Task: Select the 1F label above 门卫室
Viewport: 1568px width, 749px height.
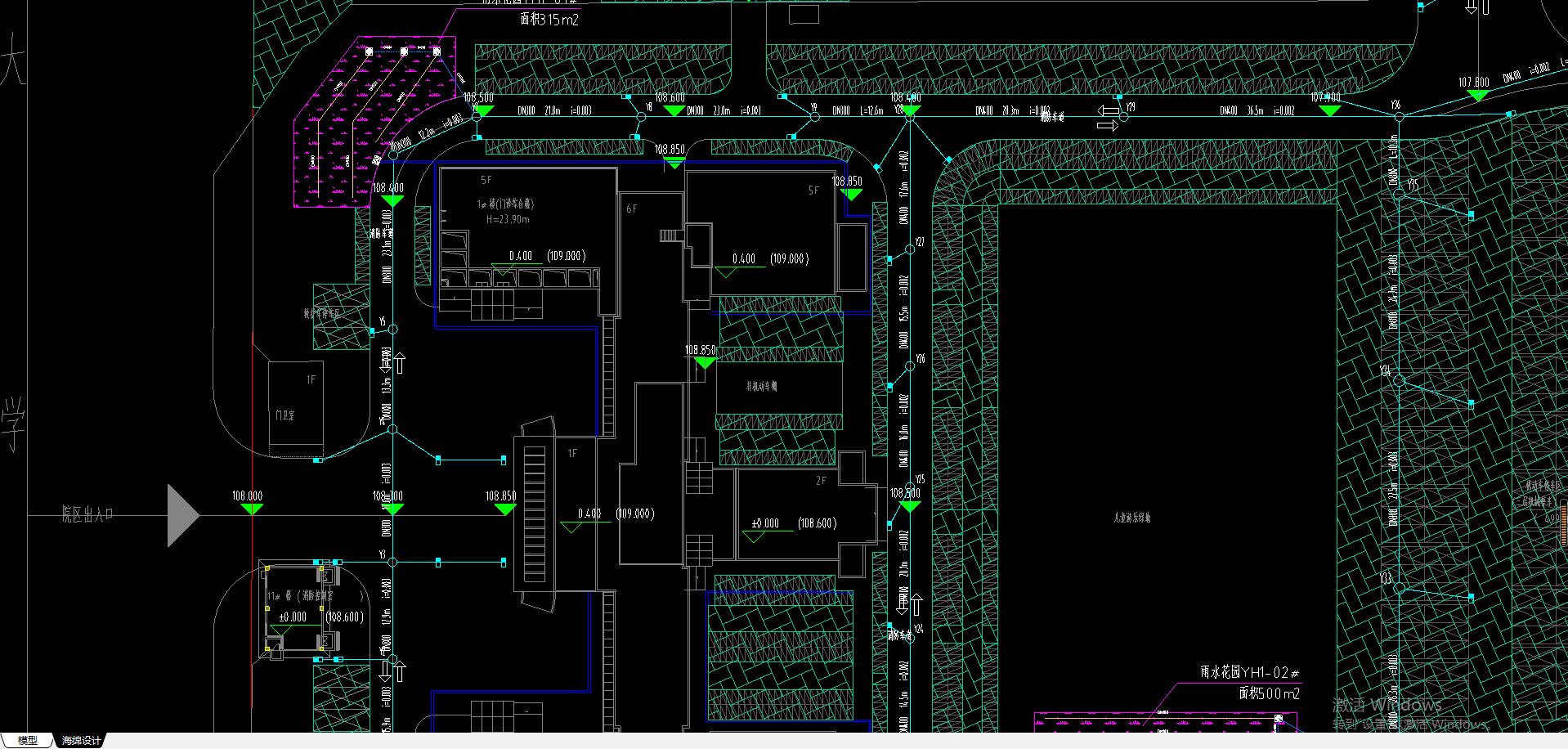Action: point(311,380)
